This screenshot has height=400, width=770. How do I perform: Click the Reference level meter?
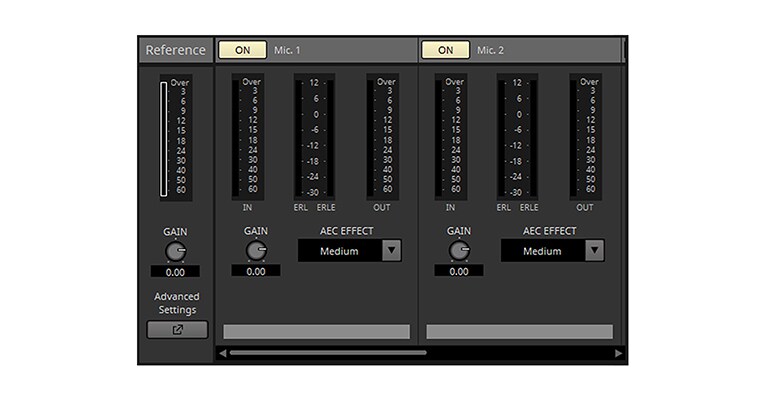(163, 139)
